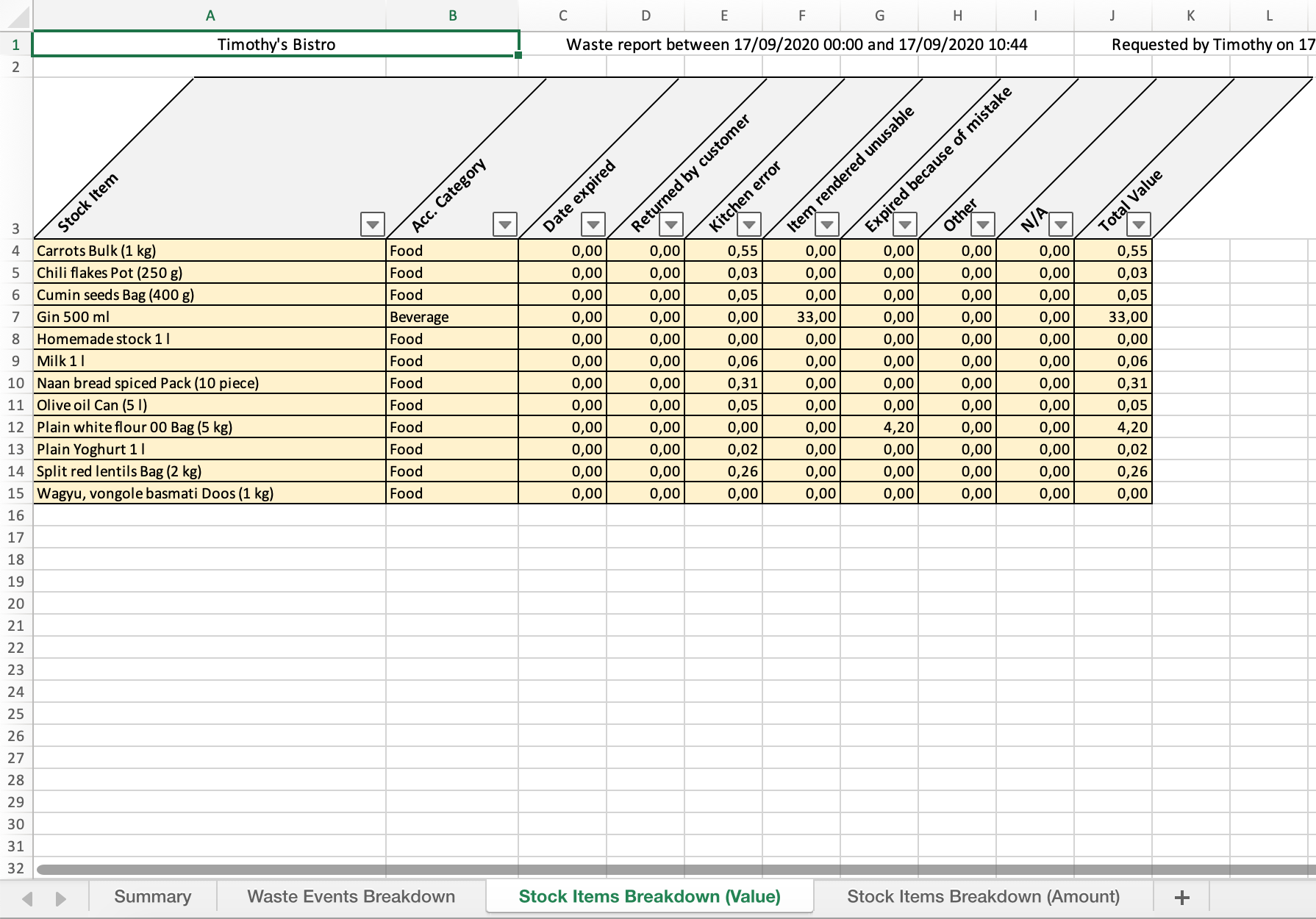Switch to Stock Items Breakdown (Amount) tab
This screenshot has height=919, width=1316.
(983, 896)
